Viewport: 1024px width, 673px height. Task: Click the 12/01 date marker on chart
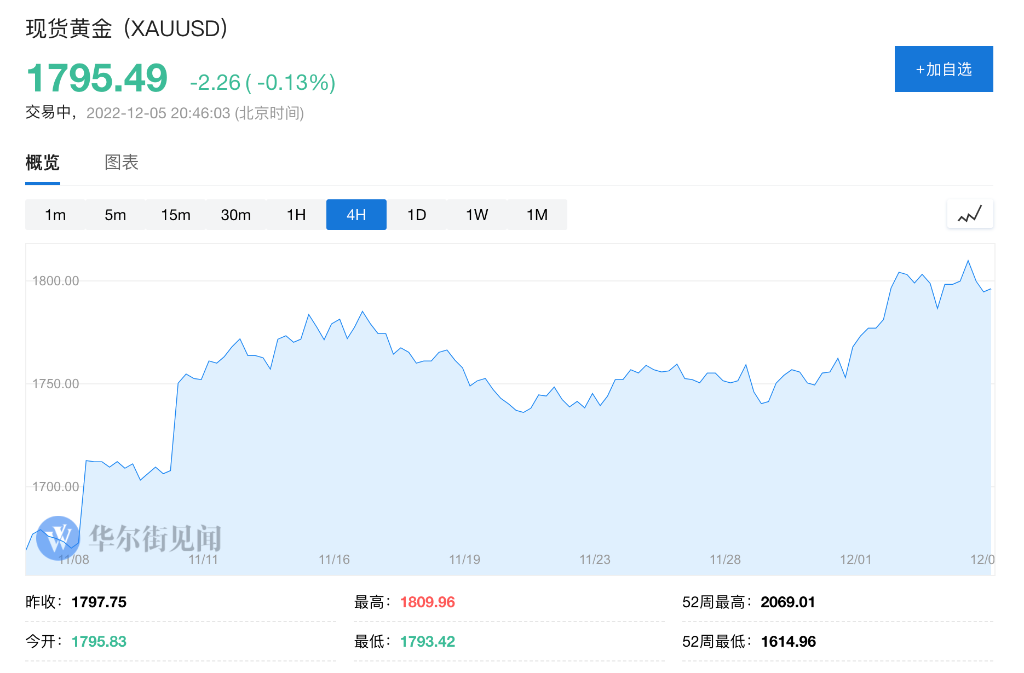855,560
